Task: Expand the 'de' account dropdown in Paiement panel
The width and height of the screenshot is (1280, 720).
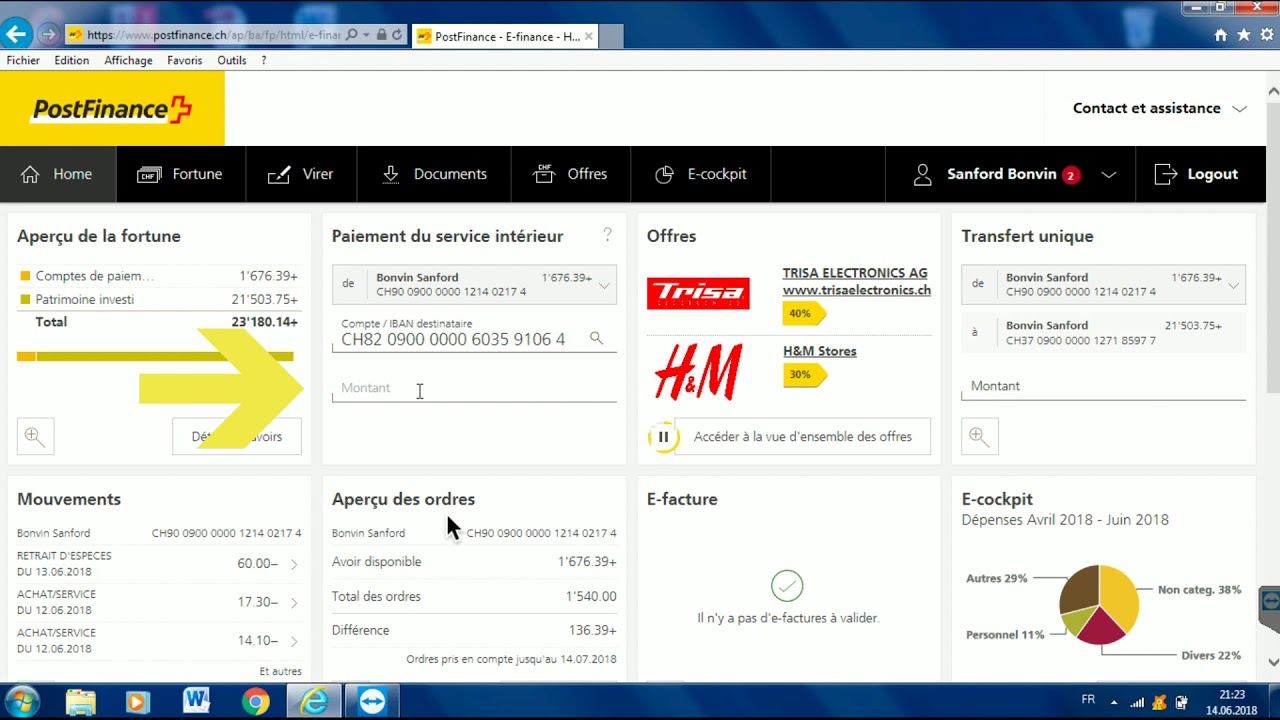Action: [x=603, y=284]
